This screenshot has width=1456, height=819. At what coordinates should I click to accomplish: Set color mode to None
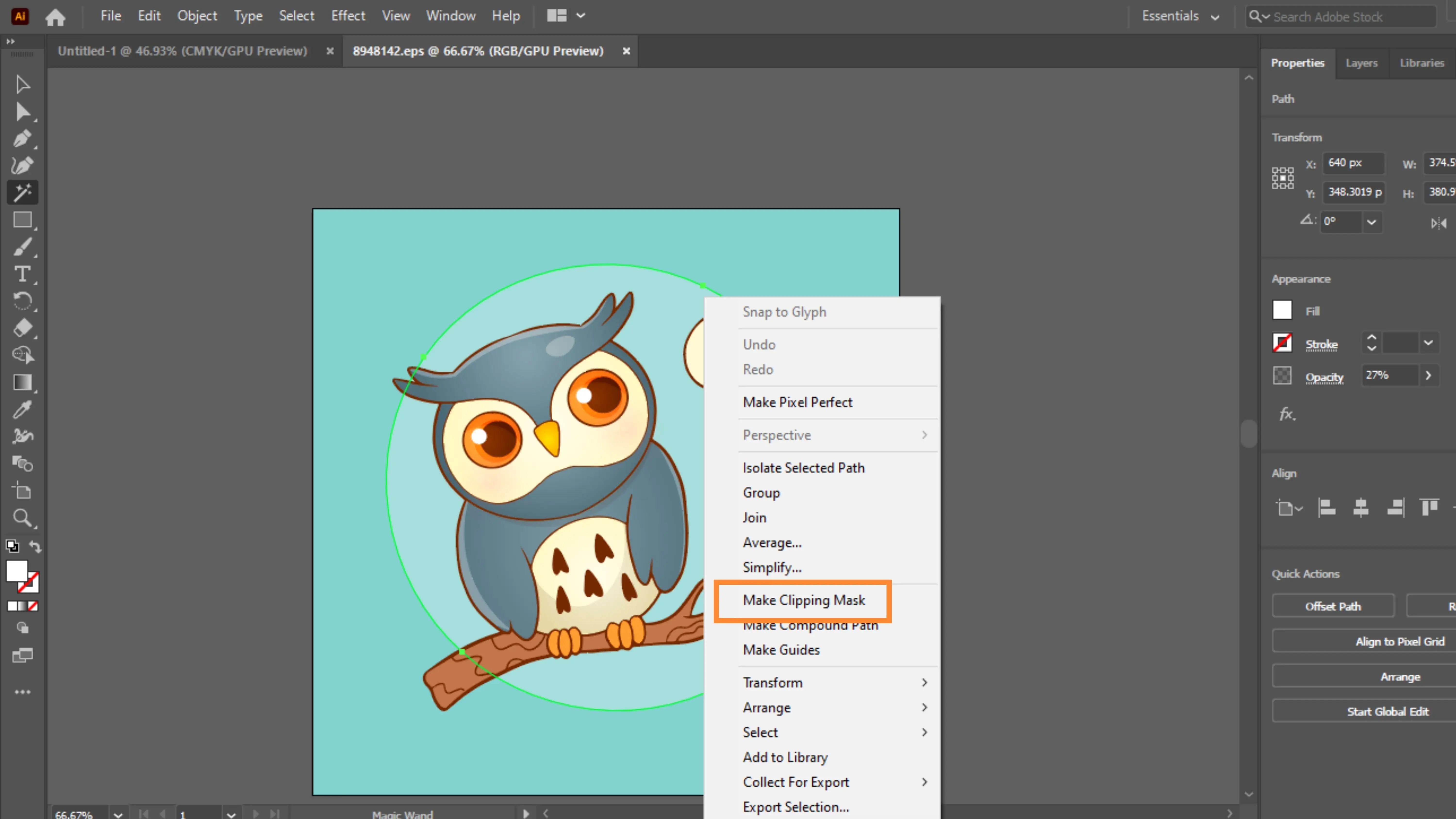coord(33,606)
